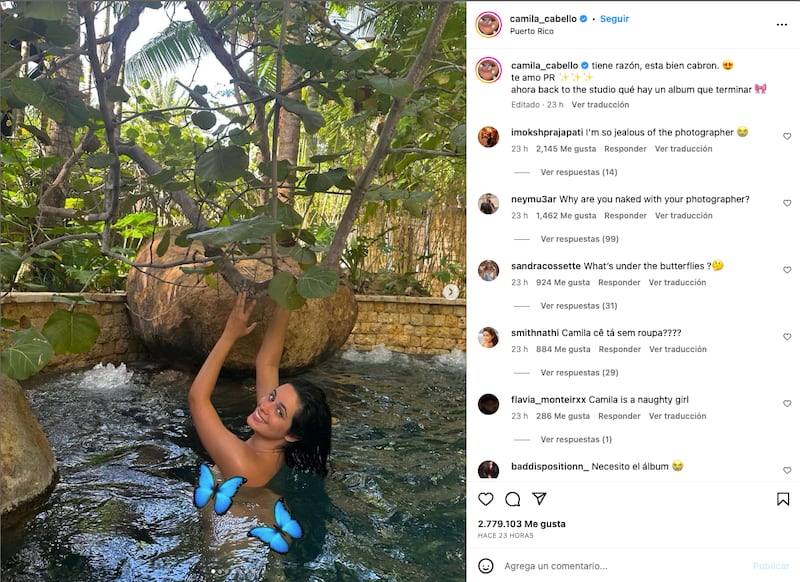Viewport: 800px width, 582px height.
Task: Expand the 31 replies under sandracossette's comment
Action: coord(578,306)
